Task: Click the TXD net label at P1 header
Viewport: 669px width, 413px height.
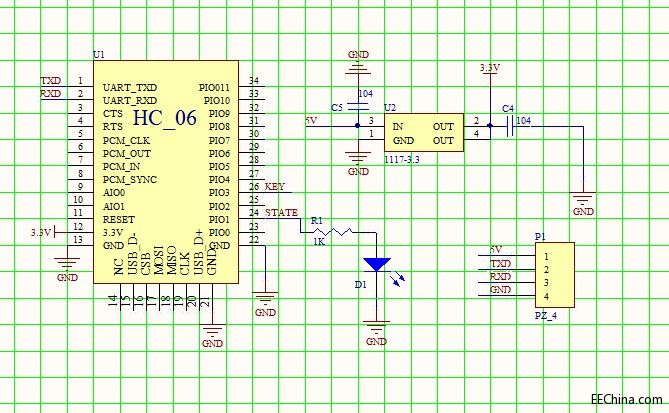Action: 500,263
